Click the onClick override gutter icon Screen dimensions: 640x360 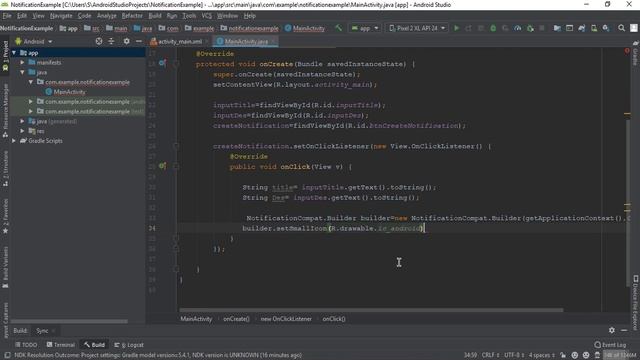tap(162, 166)
